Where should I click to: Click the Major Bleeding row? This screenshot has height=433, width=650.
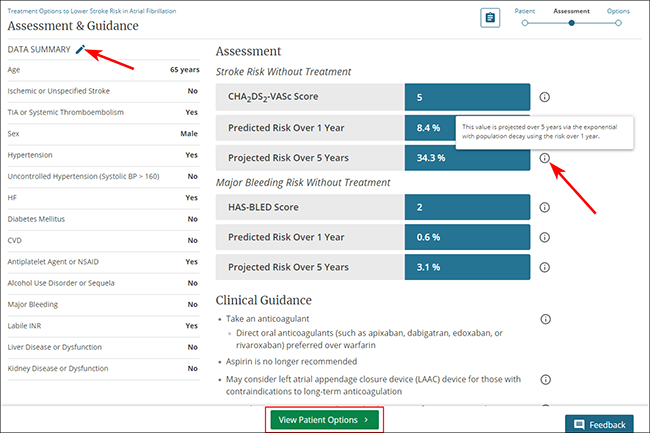click(103, 305)
